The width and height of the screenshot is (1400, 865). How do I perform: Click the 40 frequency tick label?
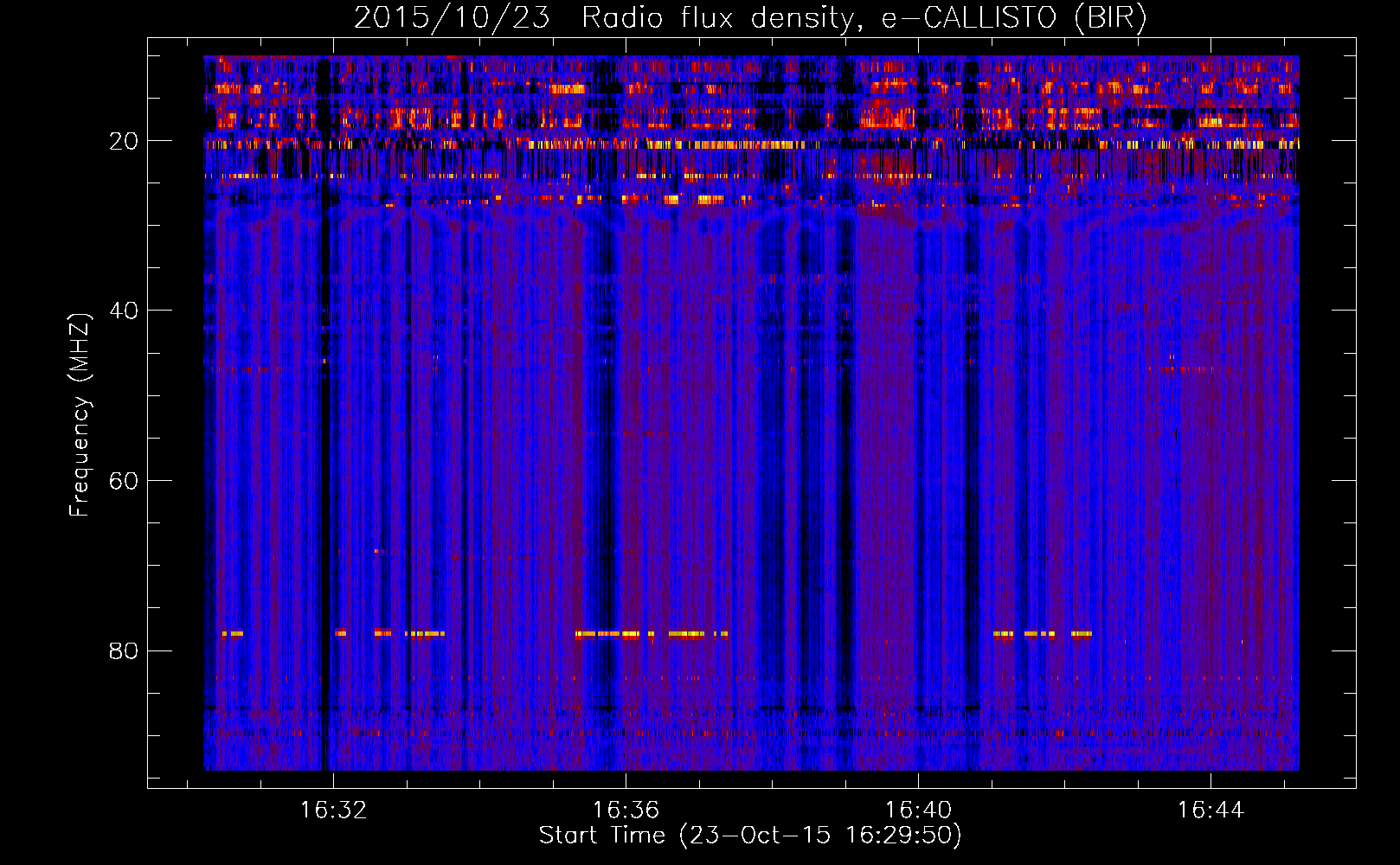tap(124, 311)
